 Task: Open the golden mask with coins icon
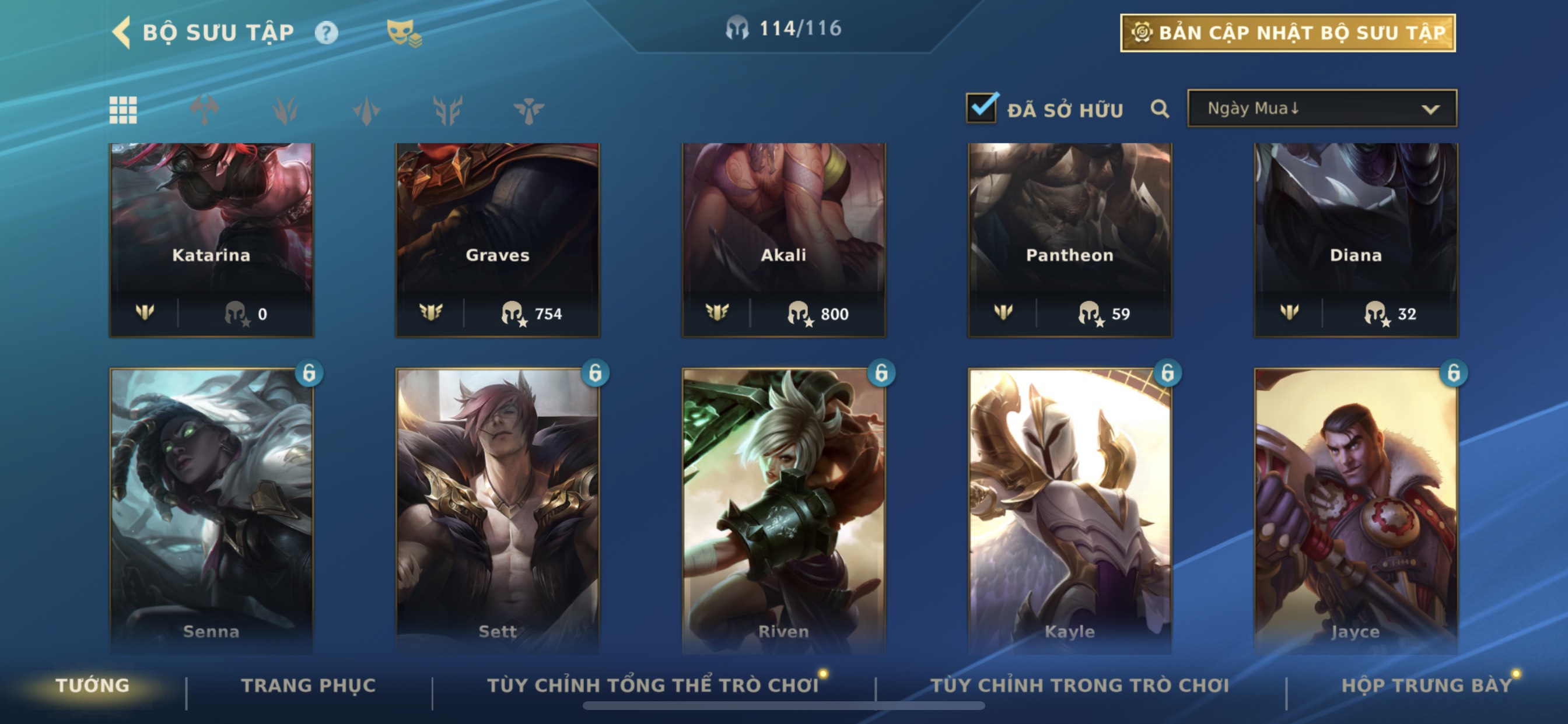(x=404, y=33)
